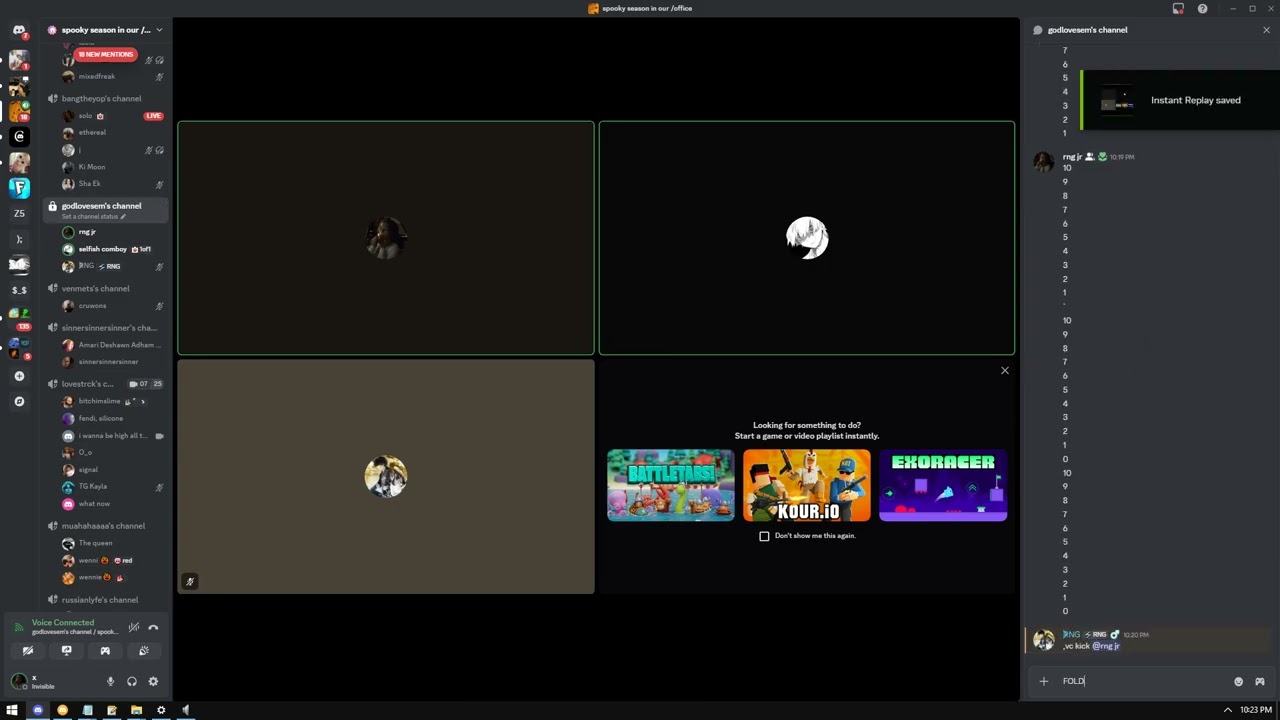Click the top-left participant video tile
This screenshot has height=720, width=1280.
(386, 238)
